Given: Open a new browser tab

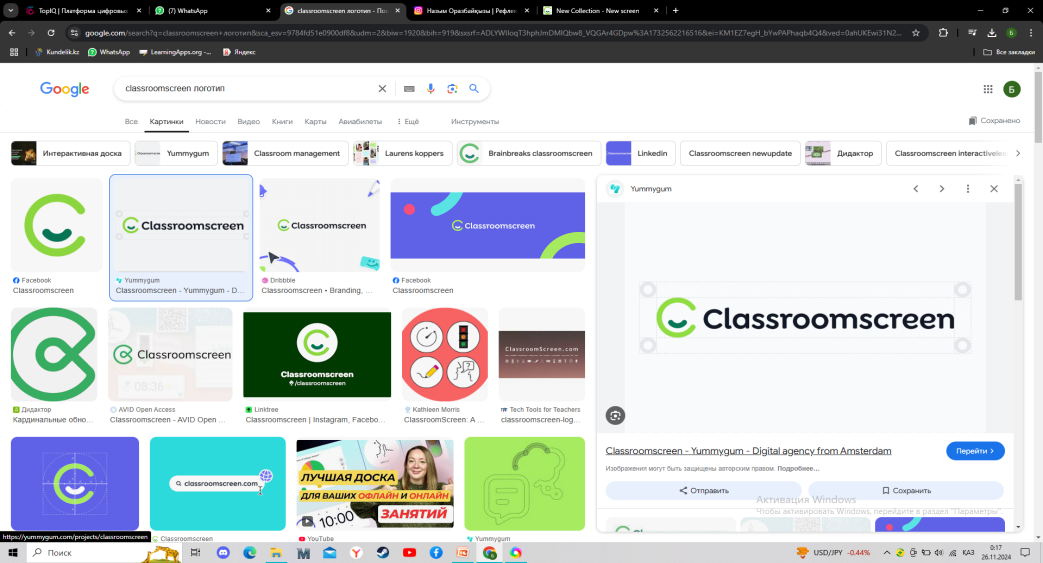Looking at the screenshot, I should [x=676, y=11].
